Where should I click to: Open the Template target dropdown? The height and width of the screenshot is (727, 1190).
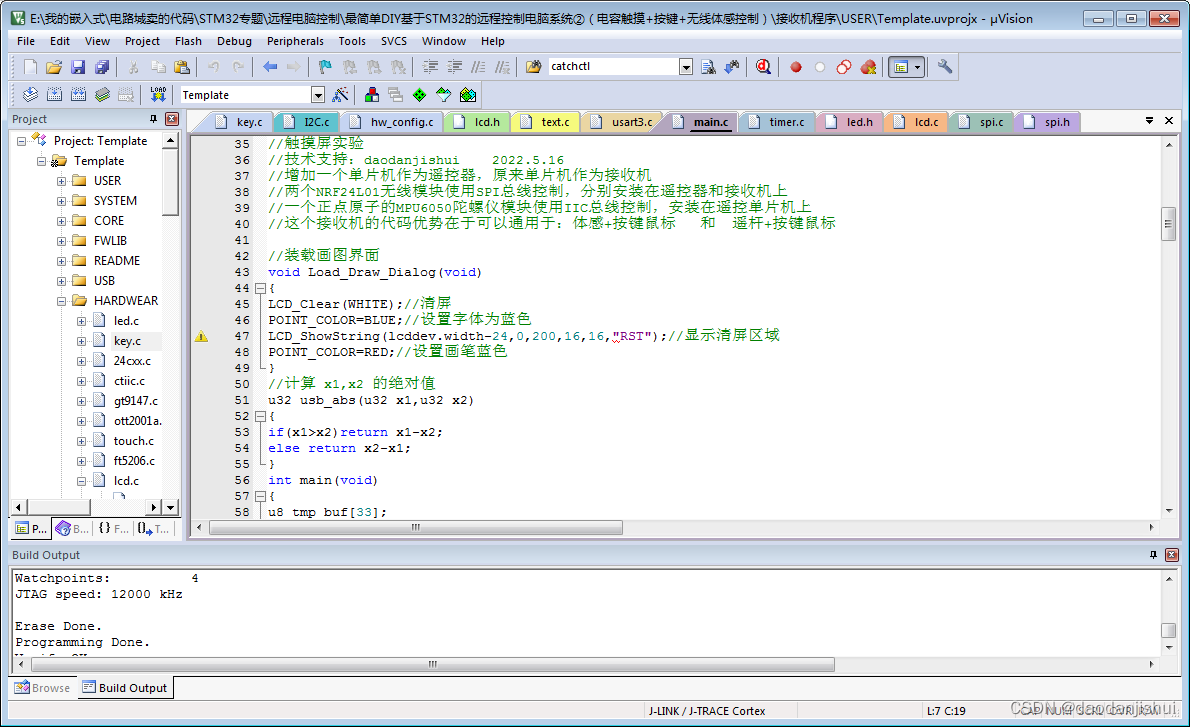(x=318, y=95)
